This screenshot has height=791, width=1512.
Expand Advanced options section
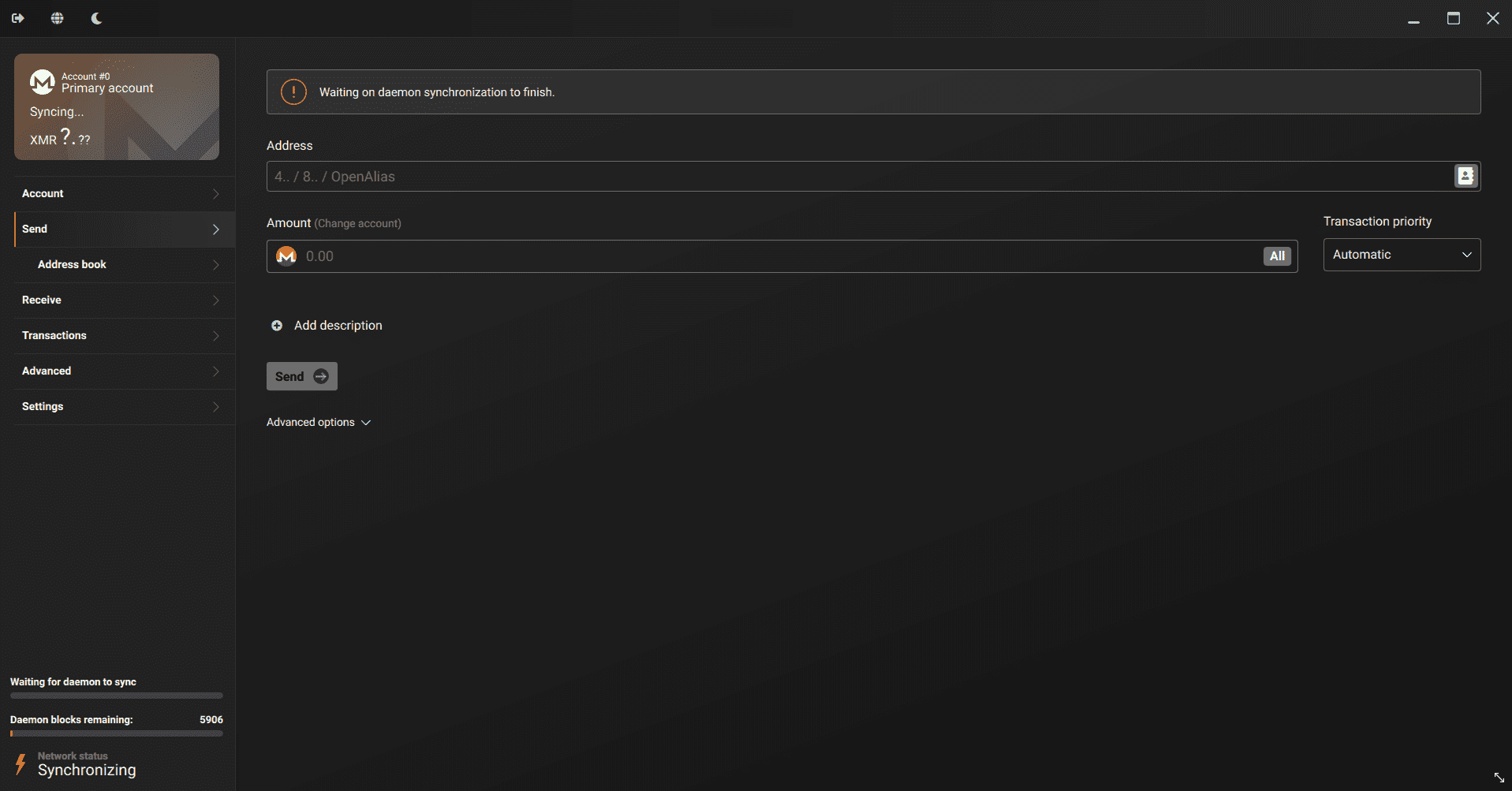(318, 423)
